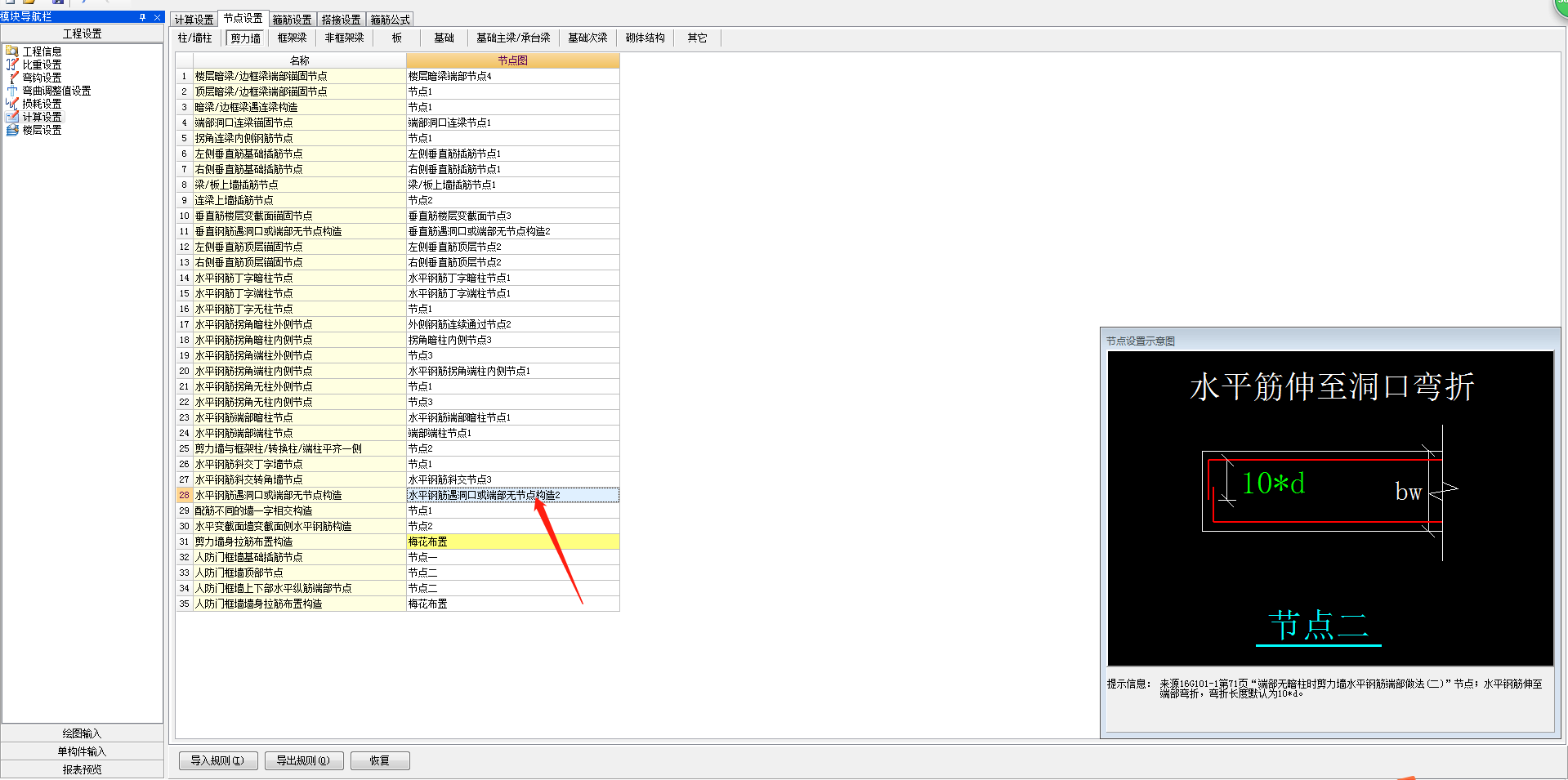This screenshot has width=1568, height=780.
Task: Click the 比重设置 icon in sidebar
Action: coord(12,65)
